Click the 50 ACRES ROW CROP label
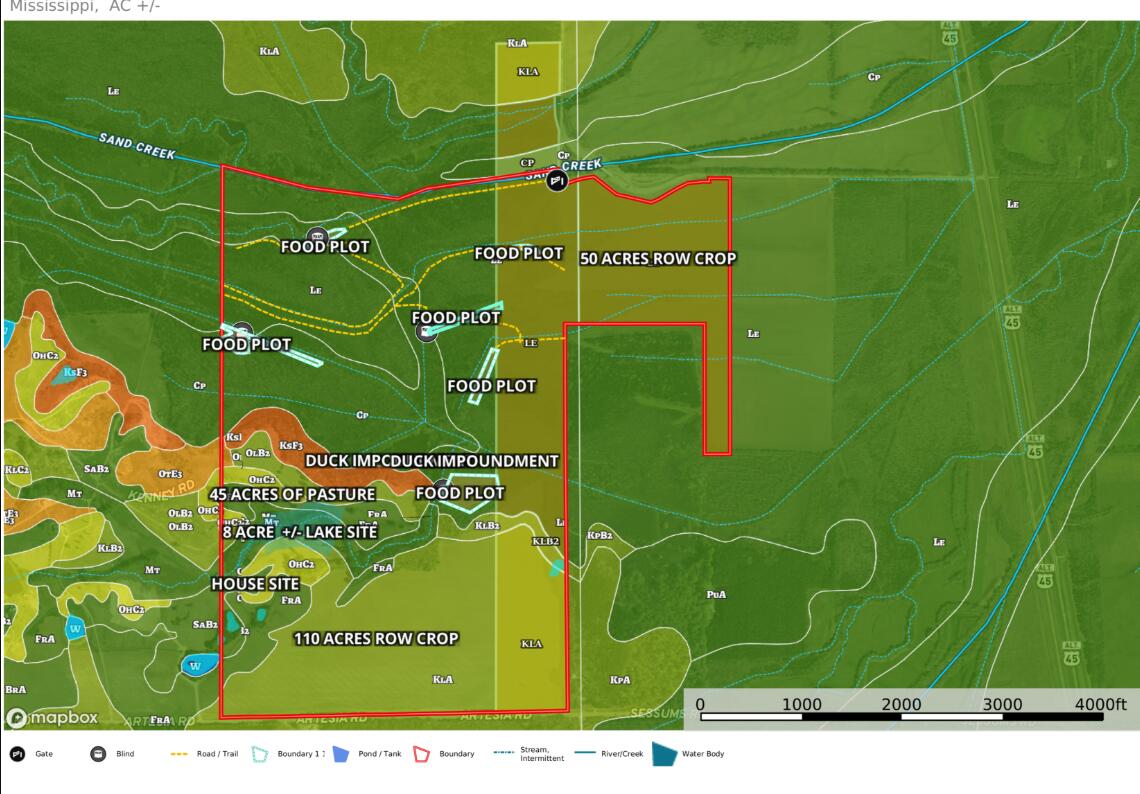Screen dimensions: 1140x794 point(658,258)
